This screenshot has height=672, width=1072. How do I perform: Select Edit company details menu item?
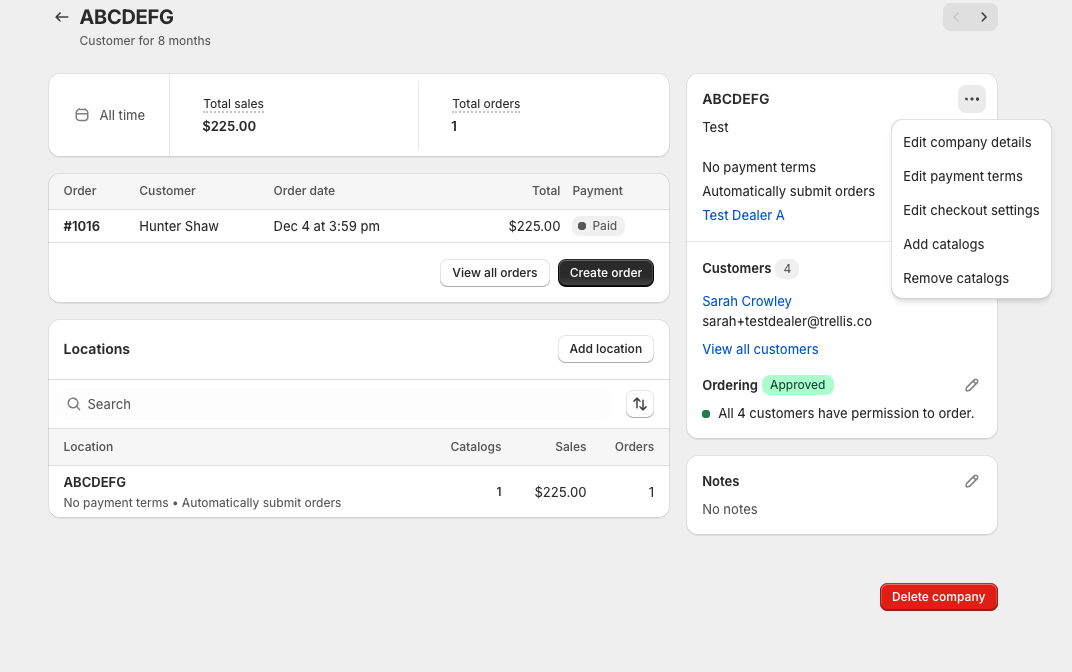[967, 142]
